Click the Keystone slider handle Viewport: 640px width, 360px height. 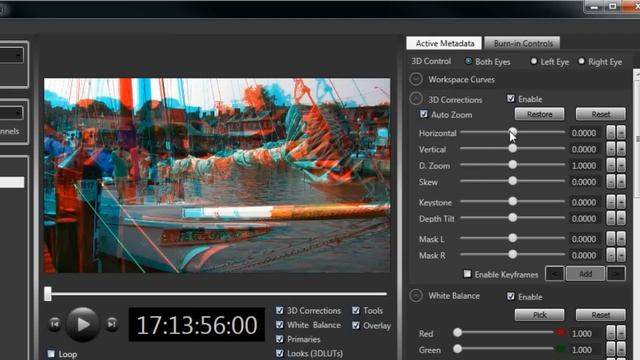[513, 201]
